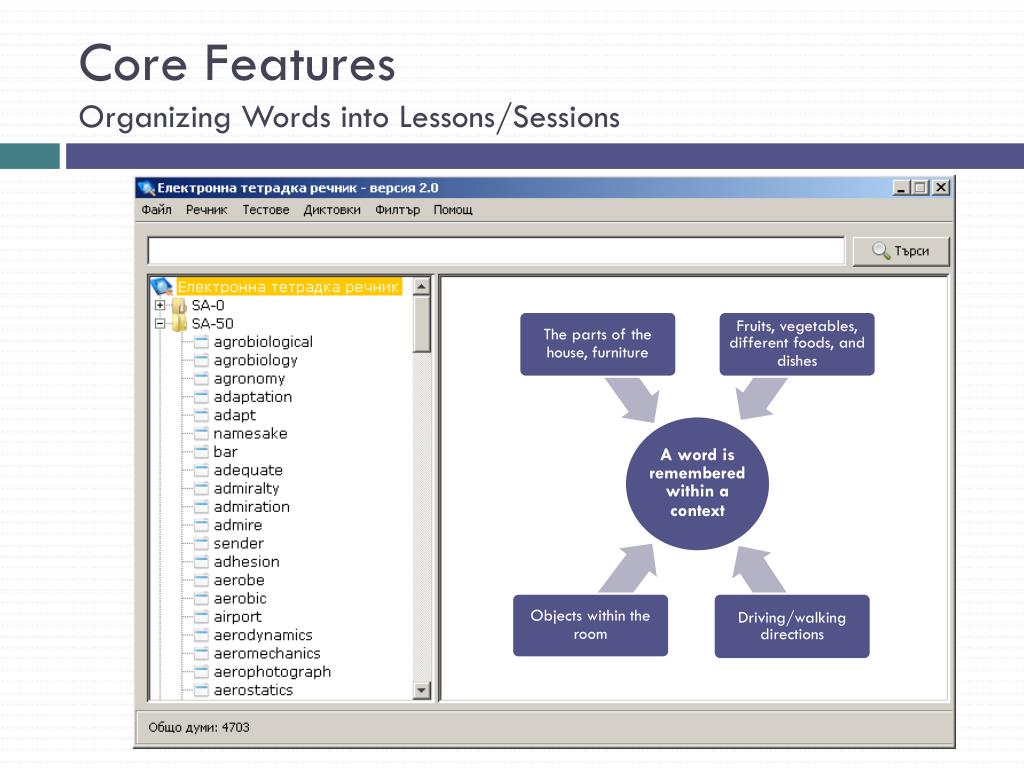Click the aeromechanics entry icon
This screenshot has width=1024, height=768.
click(x=202, y=652)
